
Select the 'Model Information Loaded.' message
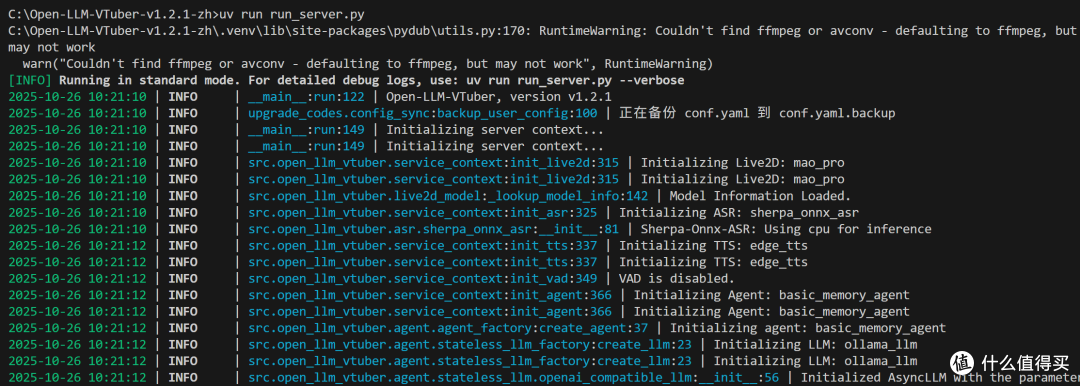tap(760, 196)
